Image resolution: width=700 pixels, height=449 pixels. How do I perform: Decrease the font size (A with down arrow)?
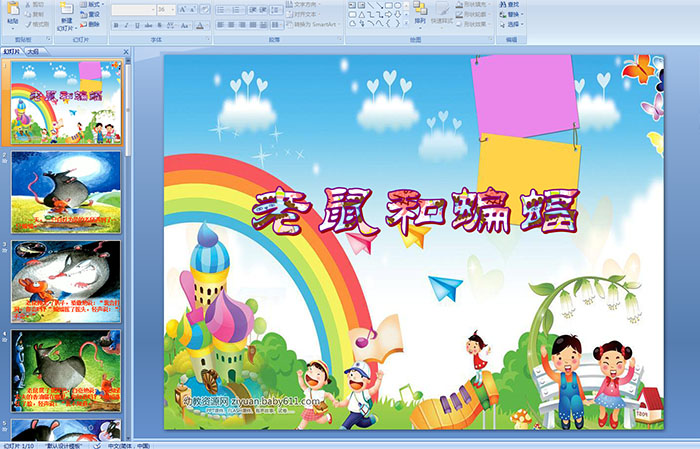pyautogui.click(x=193, y=9)
